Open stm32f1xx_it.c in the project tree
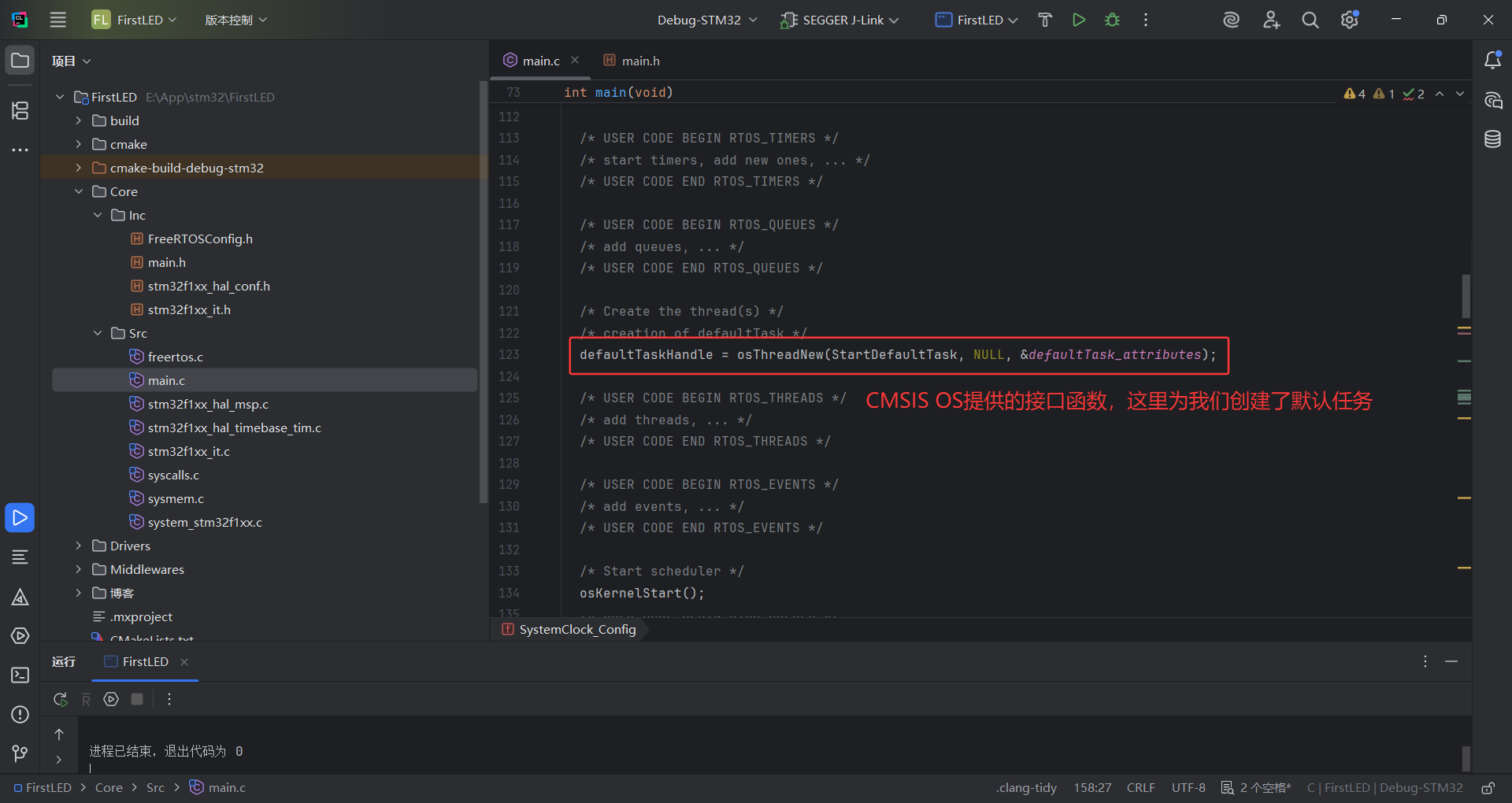 coord(189,451)
